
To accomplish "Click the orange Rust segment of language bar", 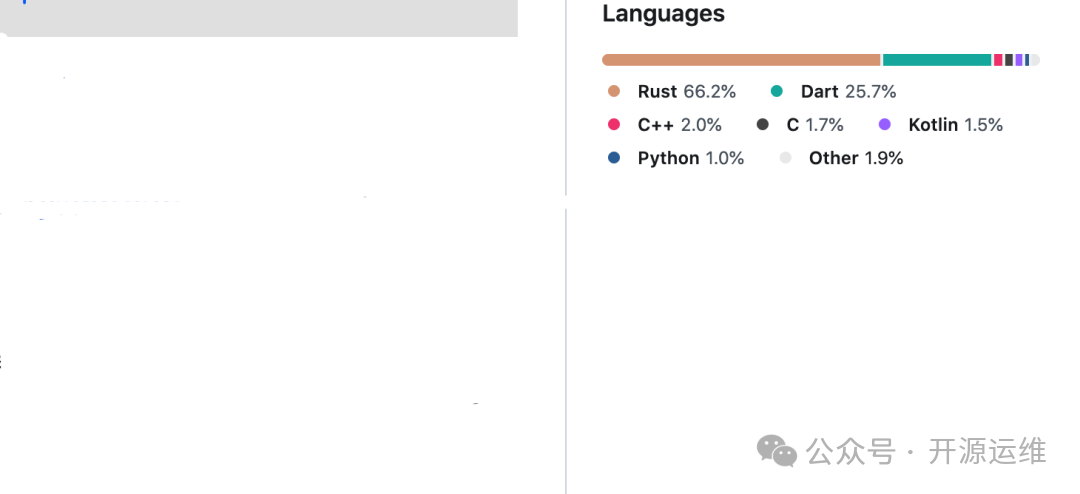I will click(740, 60).
